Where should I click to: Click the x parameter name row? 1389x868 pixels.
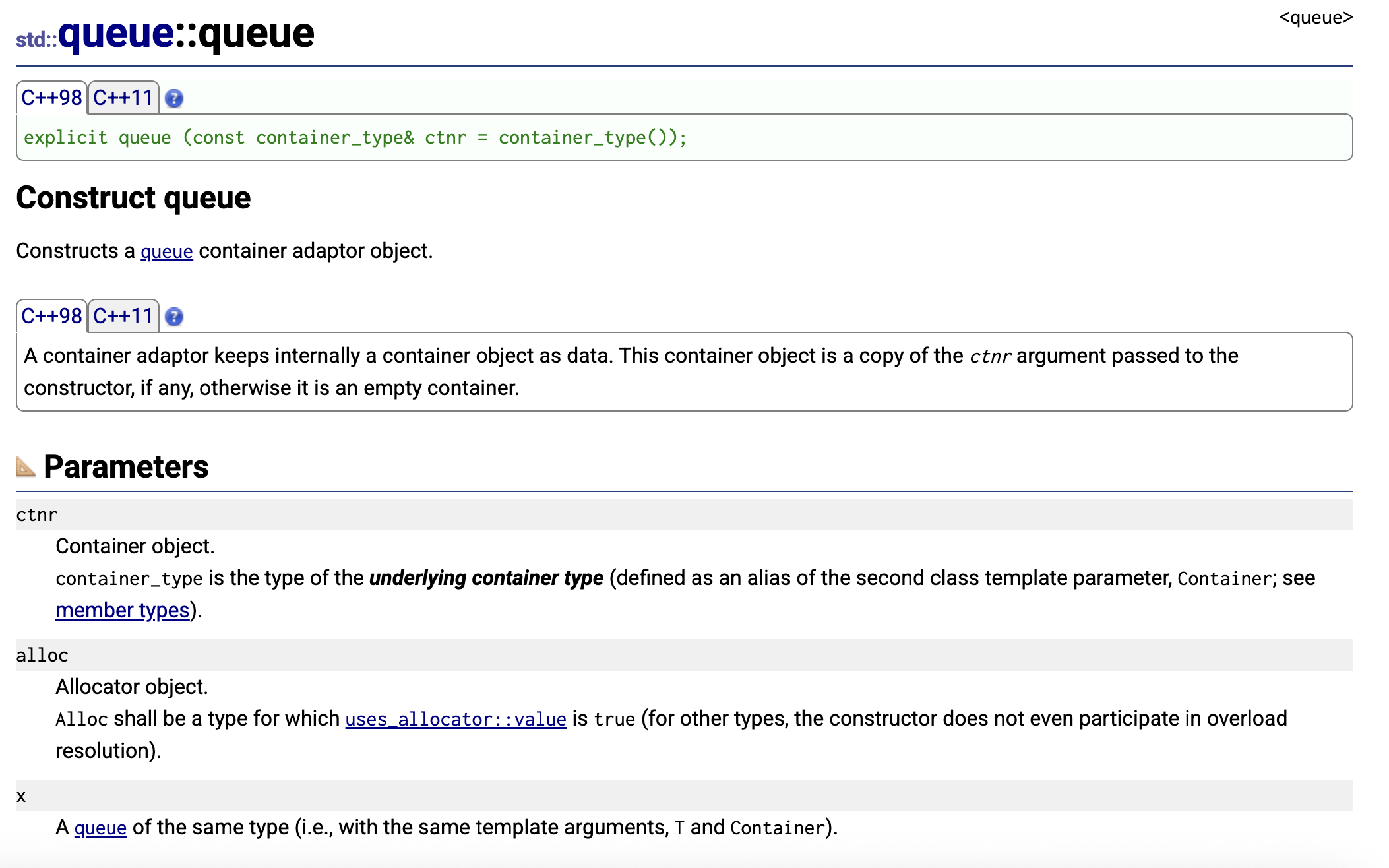pos(21,796)
